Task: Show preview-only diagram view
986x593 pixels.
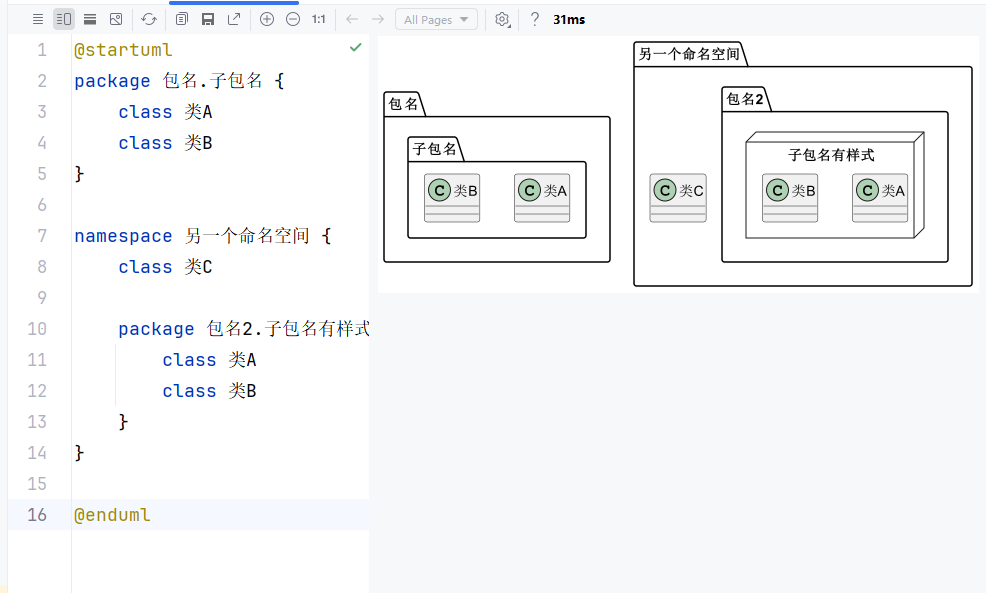Action: coord(116,19)
